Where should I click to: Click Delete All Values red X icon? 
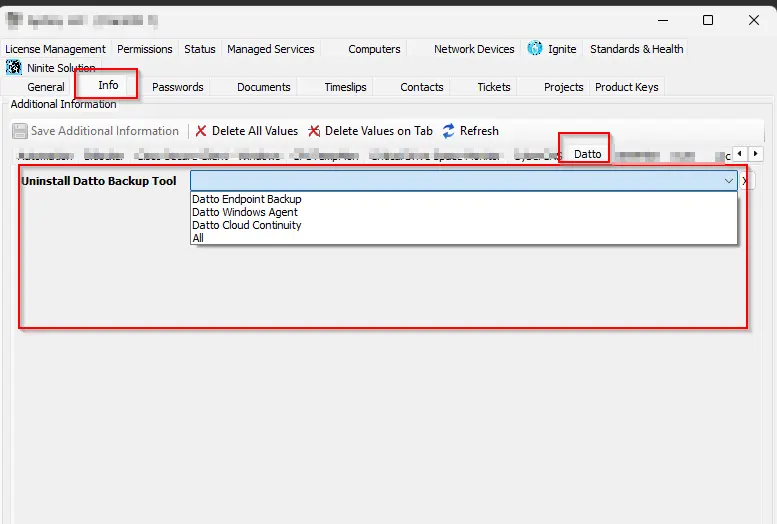click(x=201, y=131)
